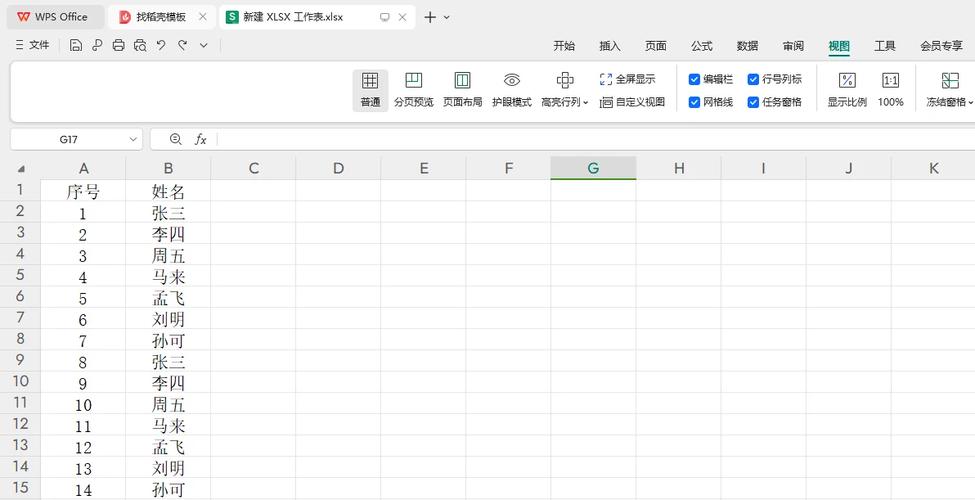Switch to the 页面 ribbon tab
975x500 pixels.
[656, 46]
